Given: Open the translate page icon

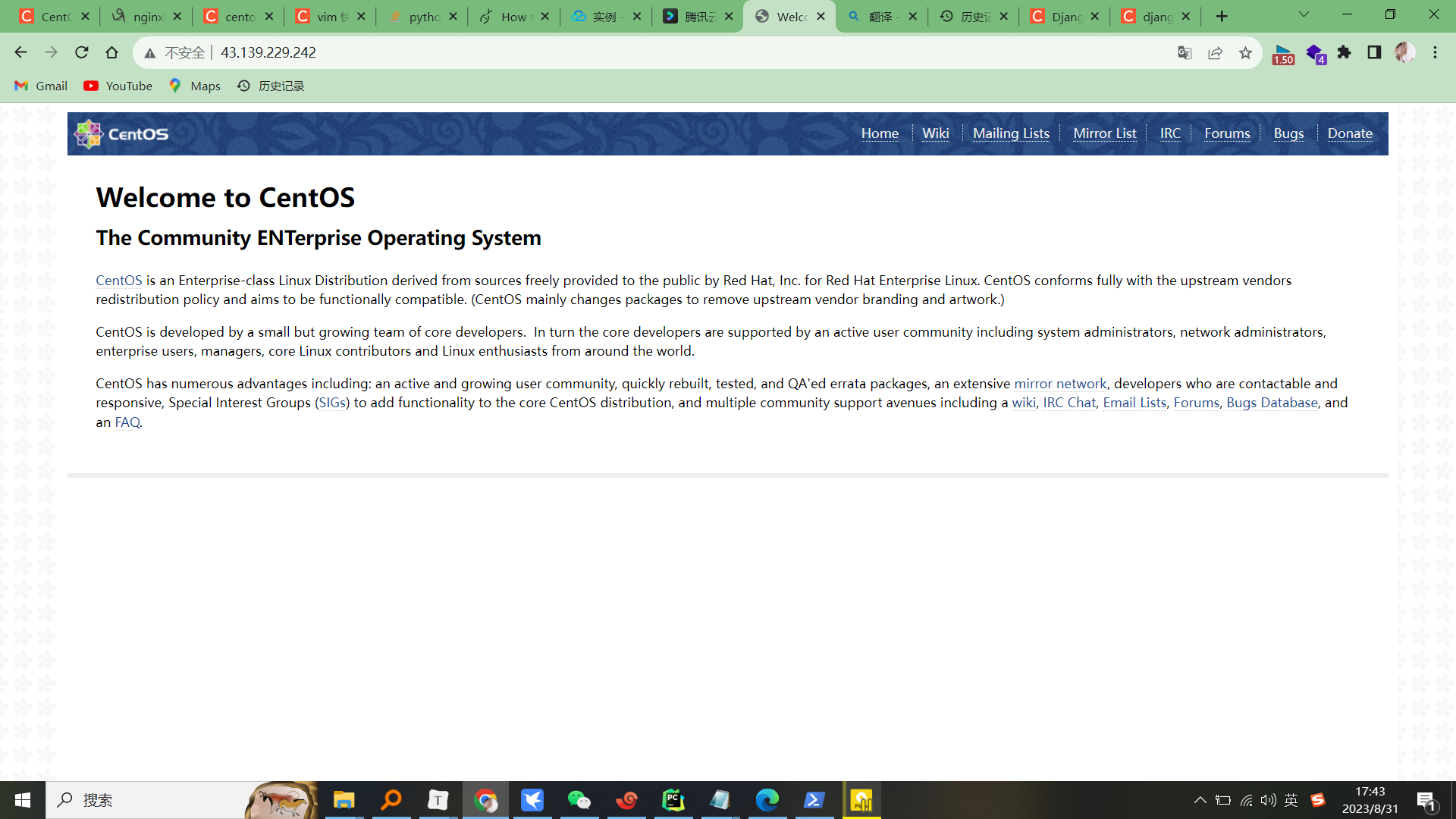Looking at the screenshot, I should pyautogui.click(x=1185, y=52).
